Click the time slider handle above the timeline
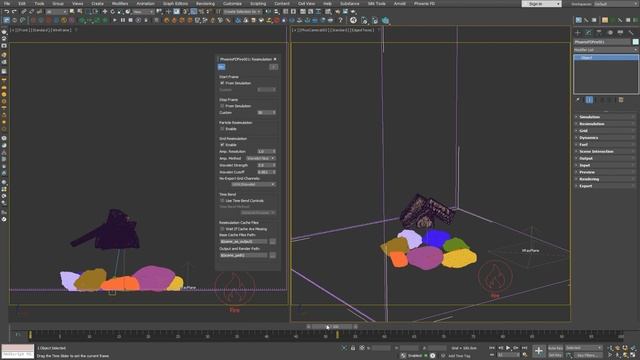 (331, 327)
